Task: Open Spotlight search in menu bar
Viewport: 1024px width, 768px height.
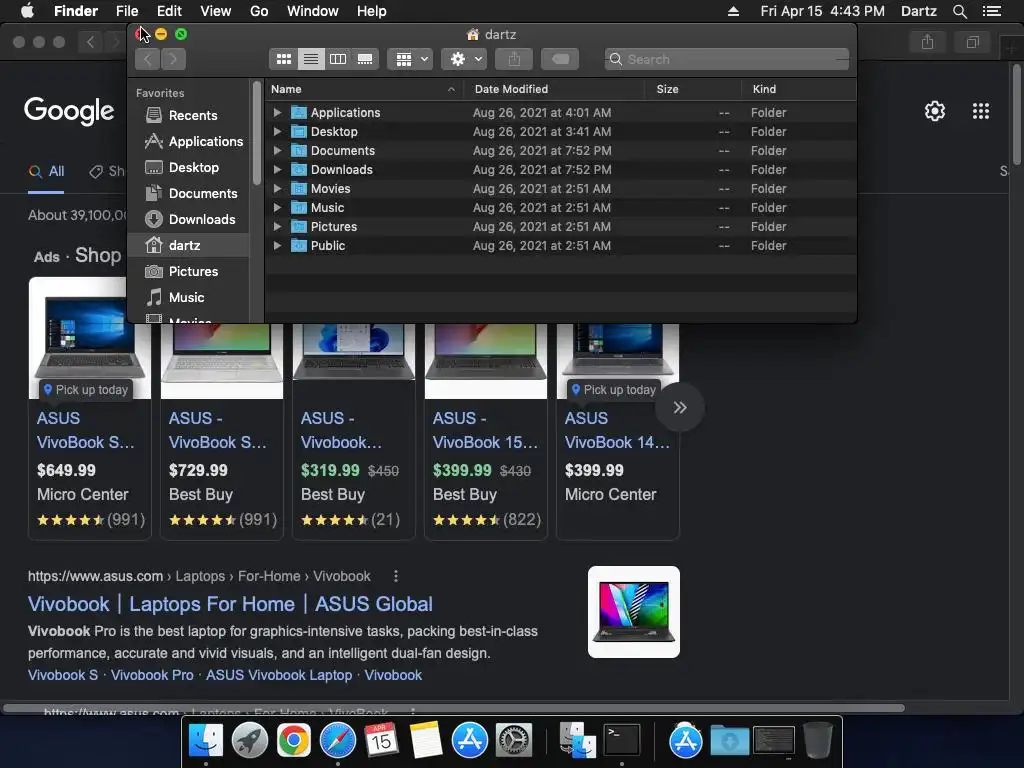Action: (959, 11)
